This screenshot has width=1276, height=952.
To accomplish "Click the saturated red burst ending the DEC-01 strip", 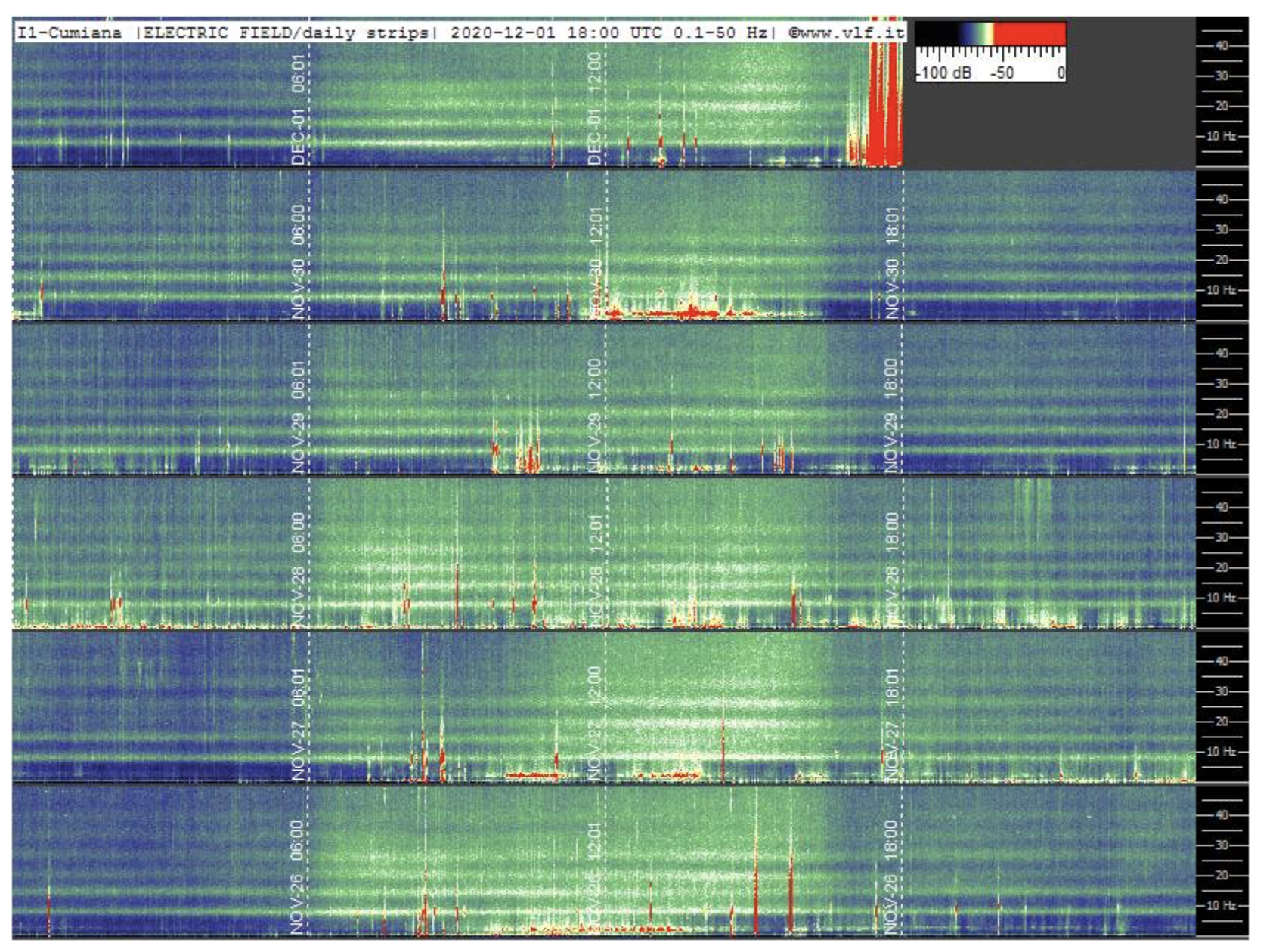I will [x=884, y=106].
